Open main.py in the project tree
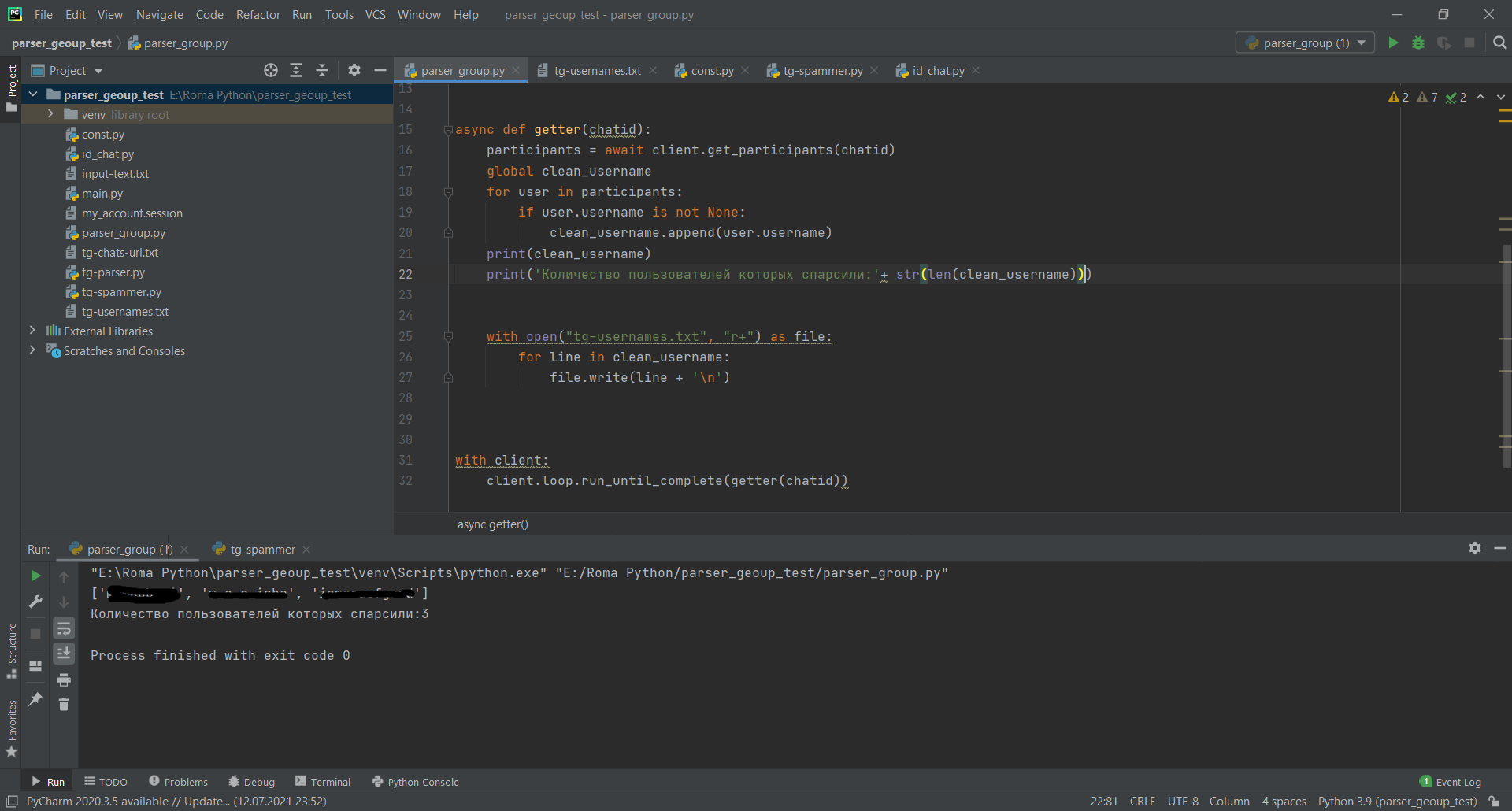The width and height of the screenshot is (1512, 811). [x=102, y=193]
